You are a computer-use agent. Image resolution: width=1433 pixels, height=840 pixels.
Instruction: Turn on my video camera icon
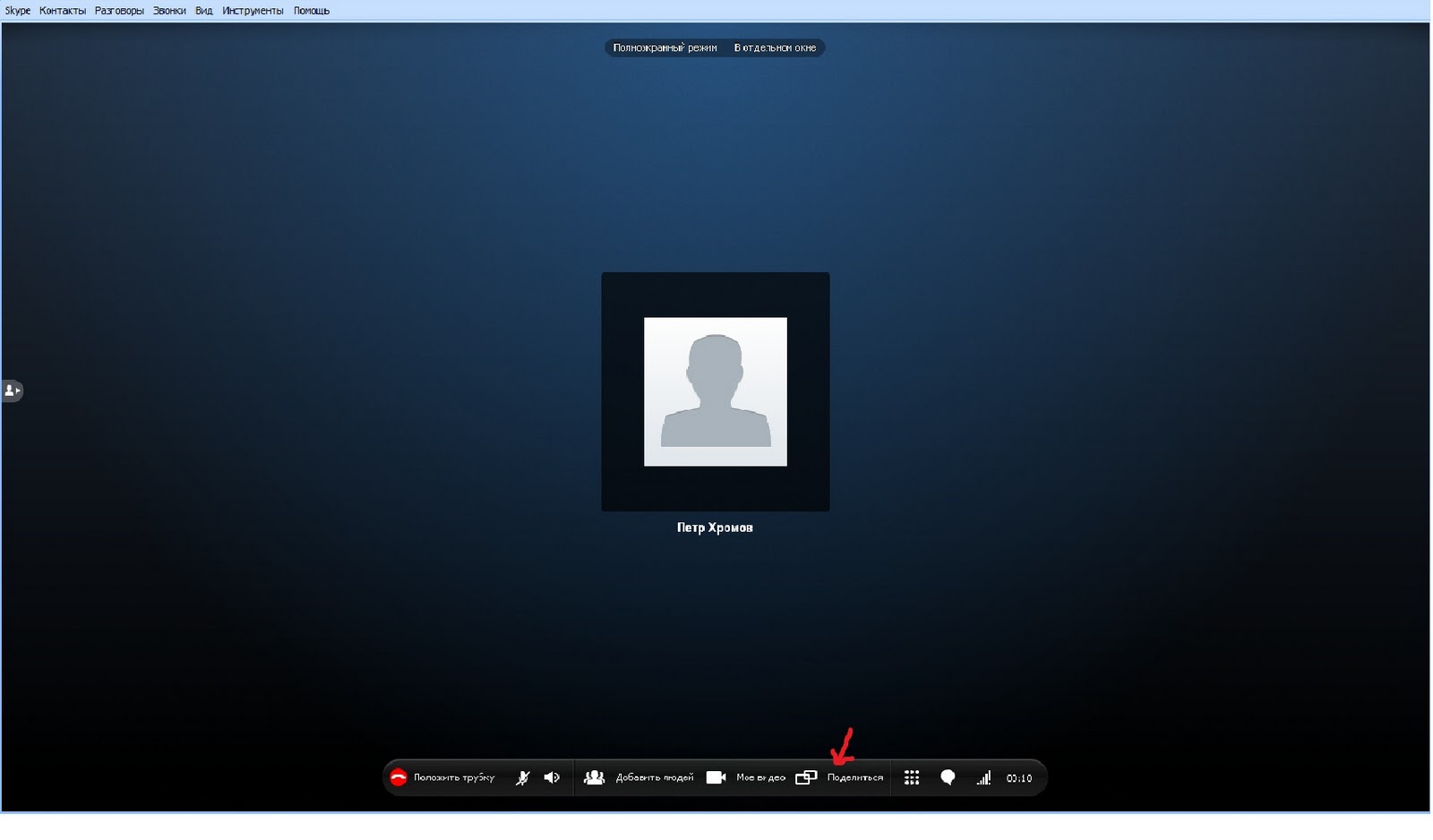click(716, 777)
